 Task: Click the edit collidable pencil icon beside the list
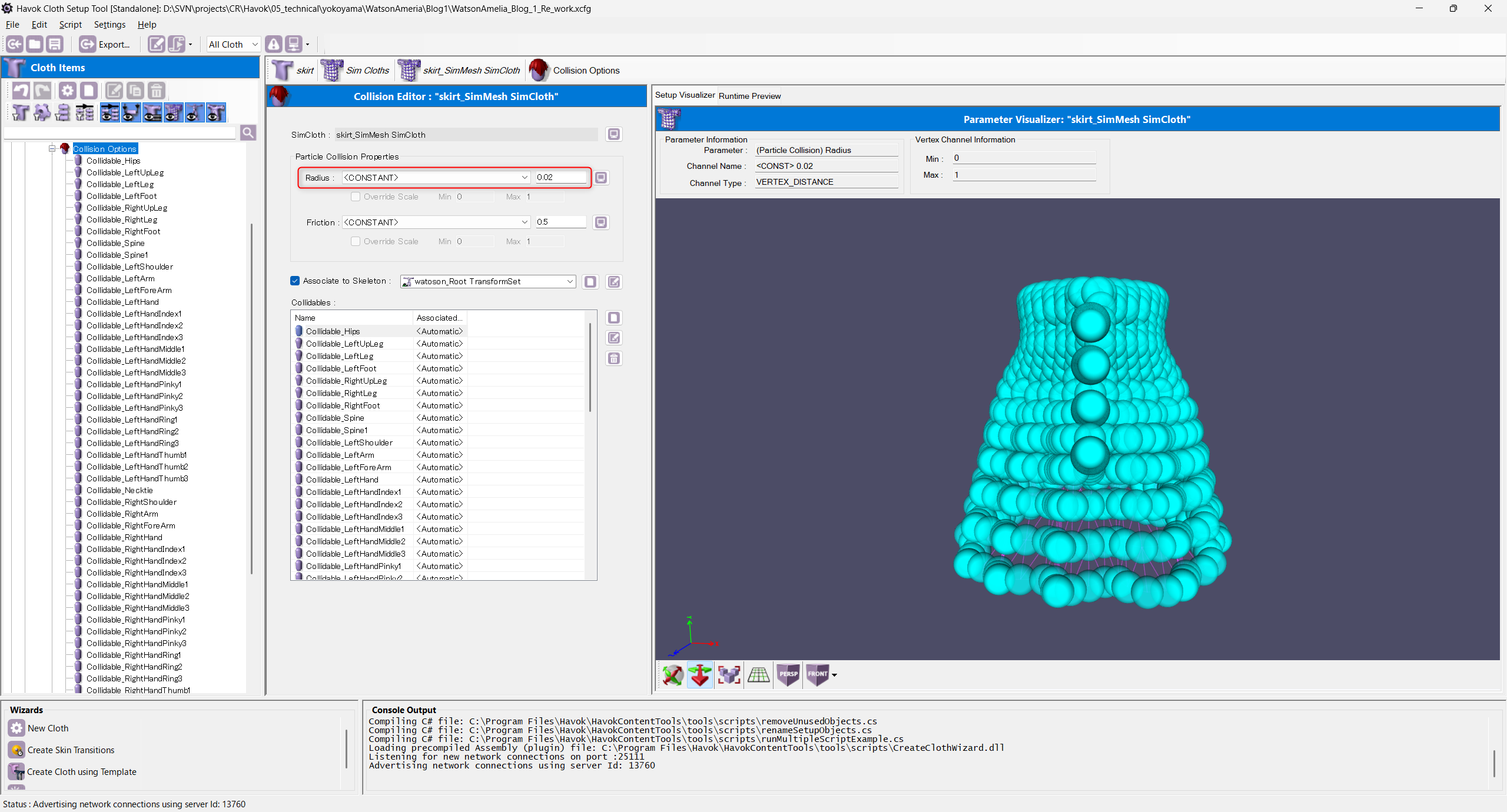click(613, 338)
